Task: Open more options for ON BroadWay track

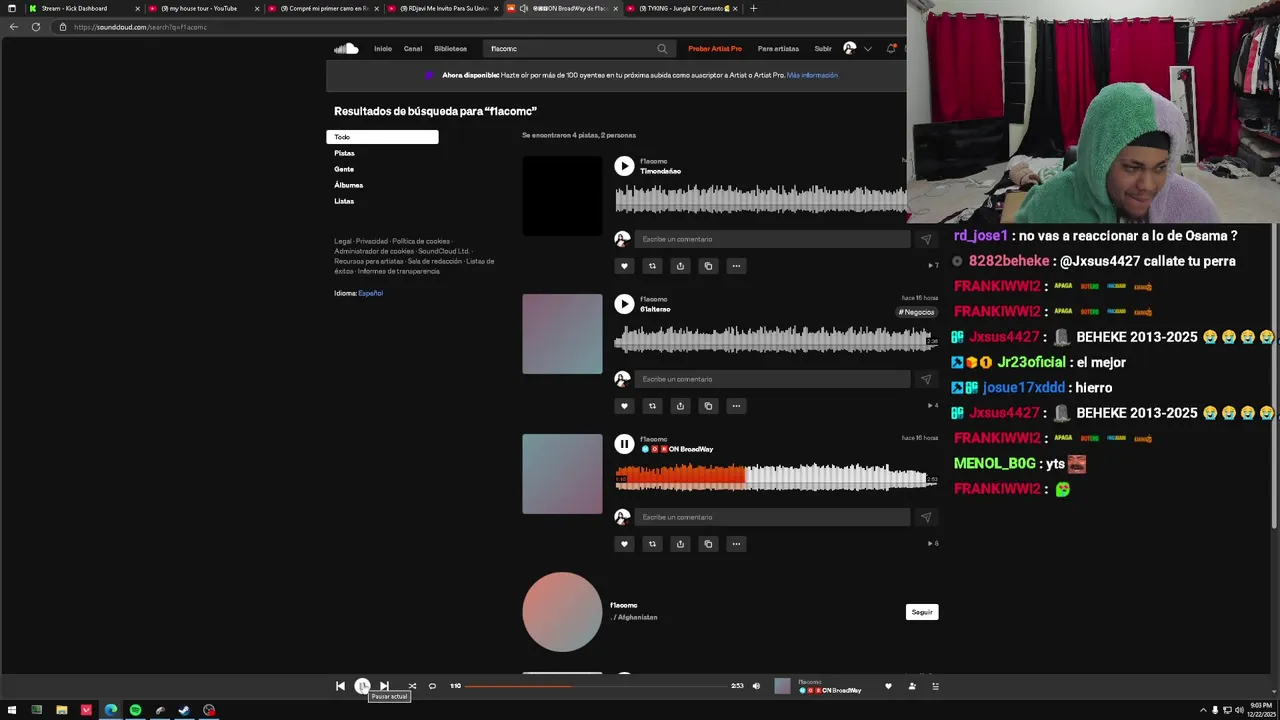Action: pyautogui.click(x=736, y=544)
